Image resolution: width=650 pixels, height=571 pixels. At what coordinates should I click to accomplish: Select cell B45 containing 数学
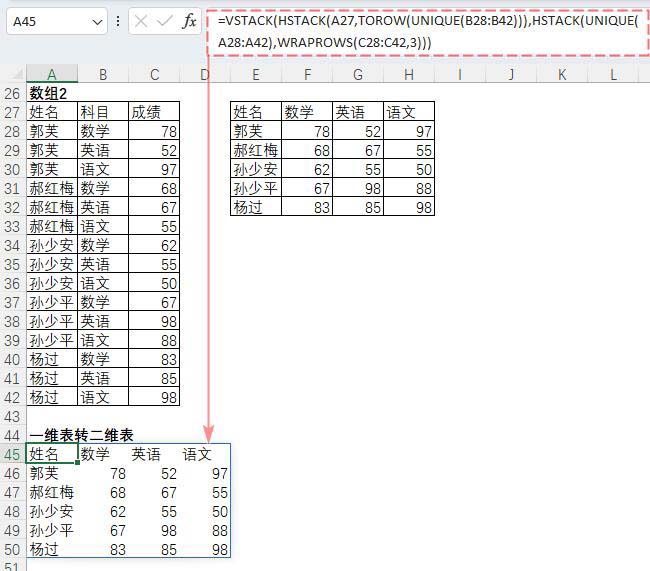click(103, 454)
